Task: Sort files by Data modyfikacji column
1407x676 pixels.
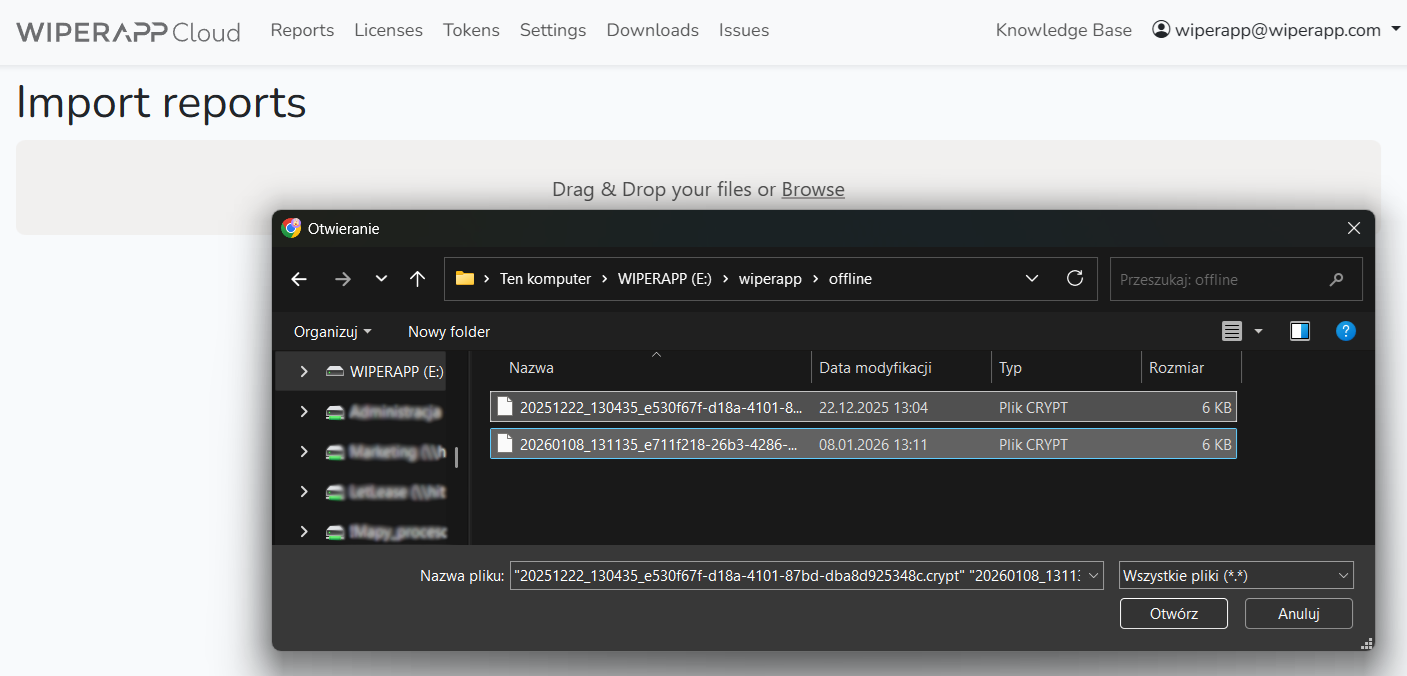Action: click(x=875, y=368)
